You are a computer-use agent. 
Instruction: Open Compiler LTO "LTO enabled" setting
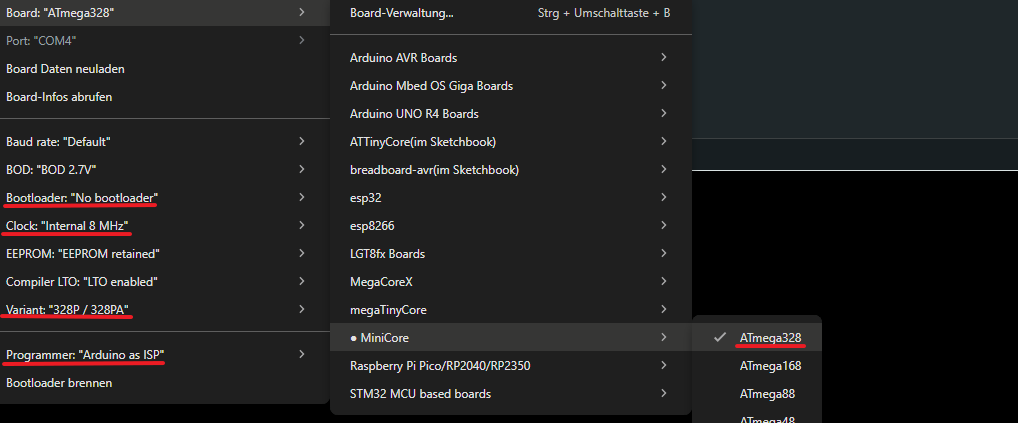tap(82, 282)
